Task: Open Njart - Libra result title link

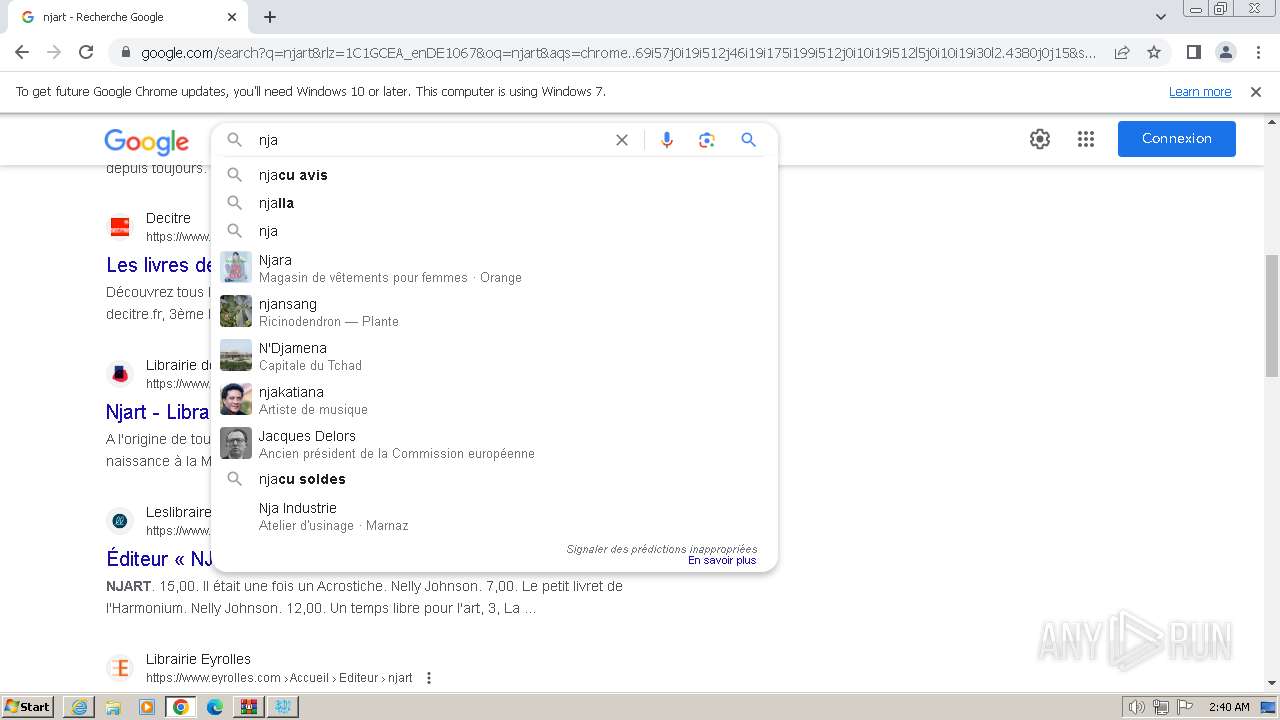Action: coord(158,412)
